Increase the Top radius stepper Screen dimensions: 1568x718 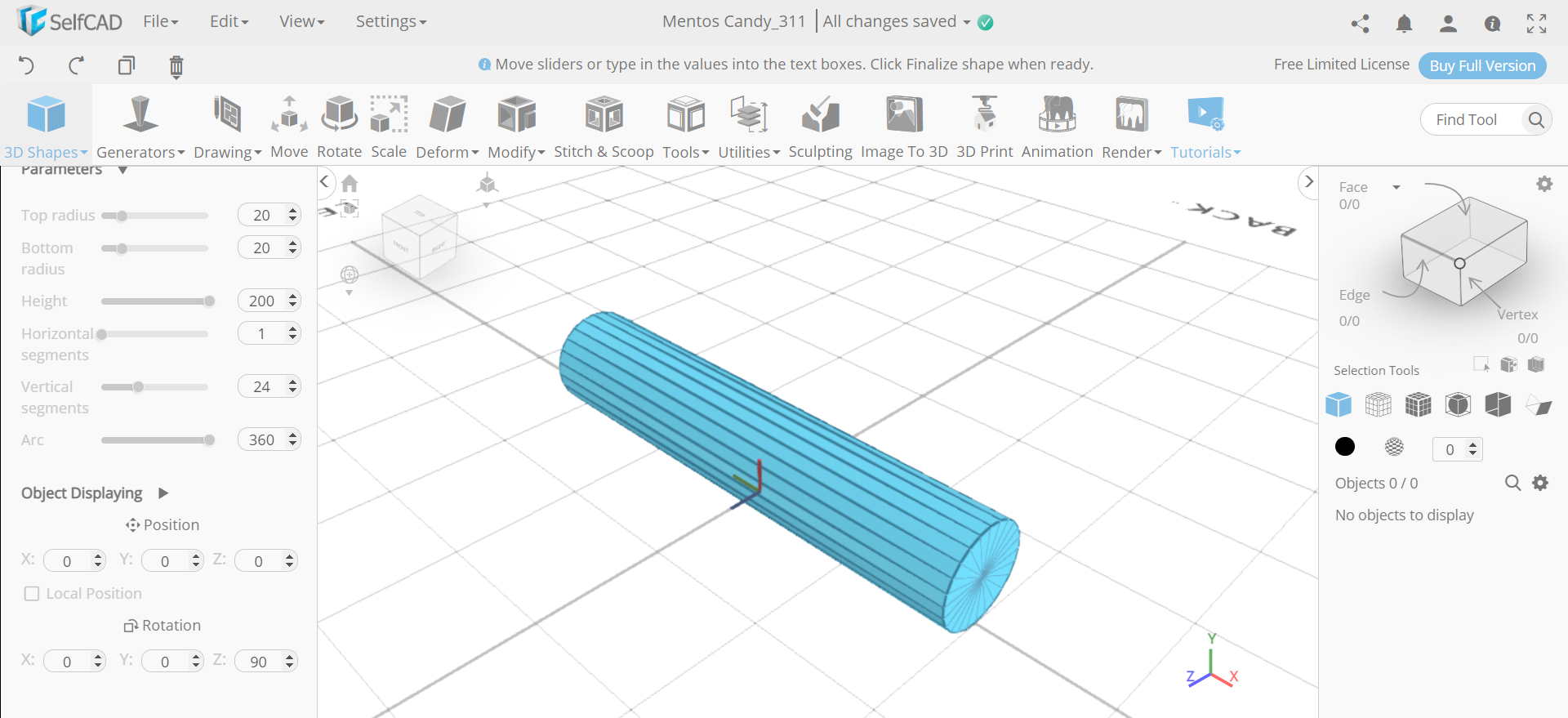[292, 211]
